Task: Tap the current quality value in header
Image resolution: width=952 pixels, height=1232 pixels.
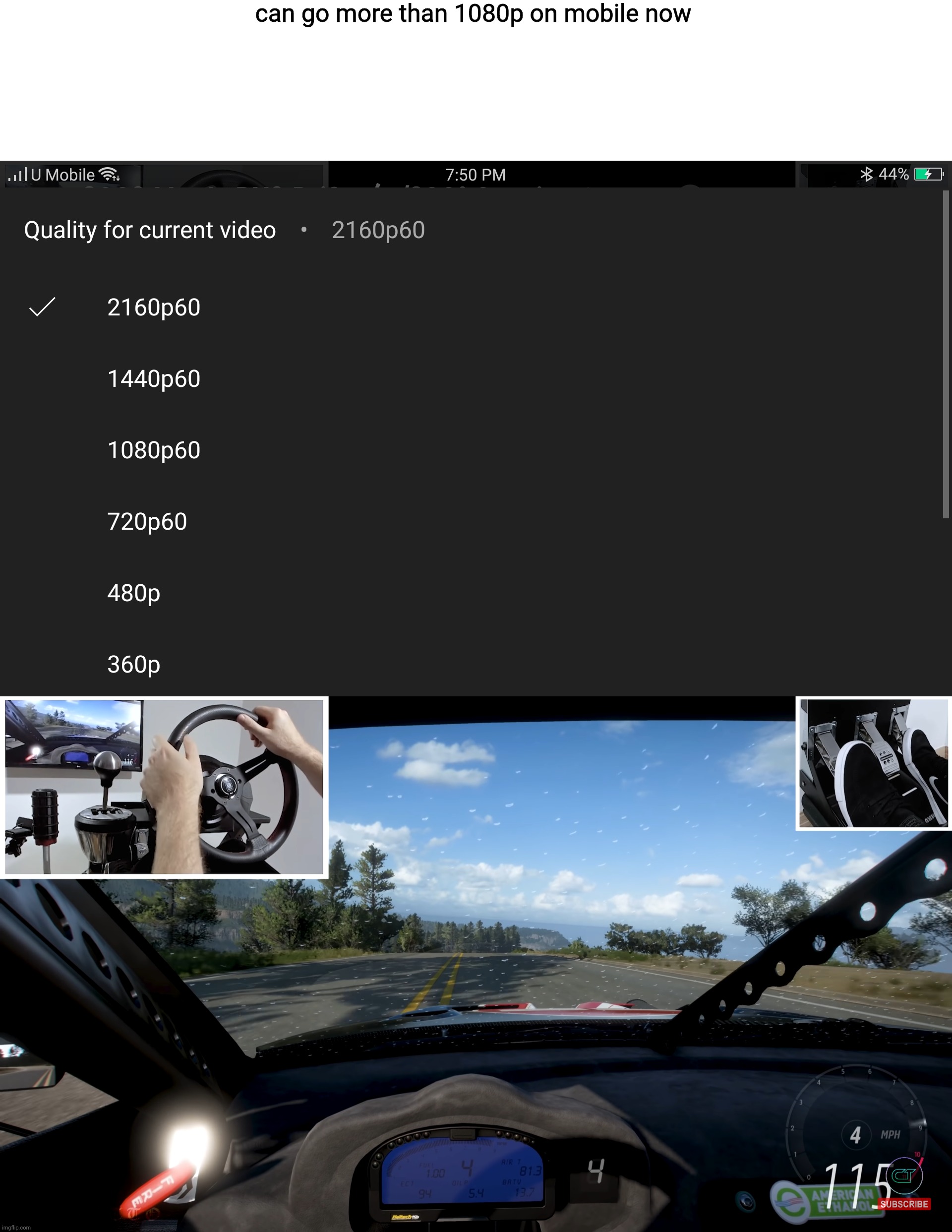Action: [378, 230]
